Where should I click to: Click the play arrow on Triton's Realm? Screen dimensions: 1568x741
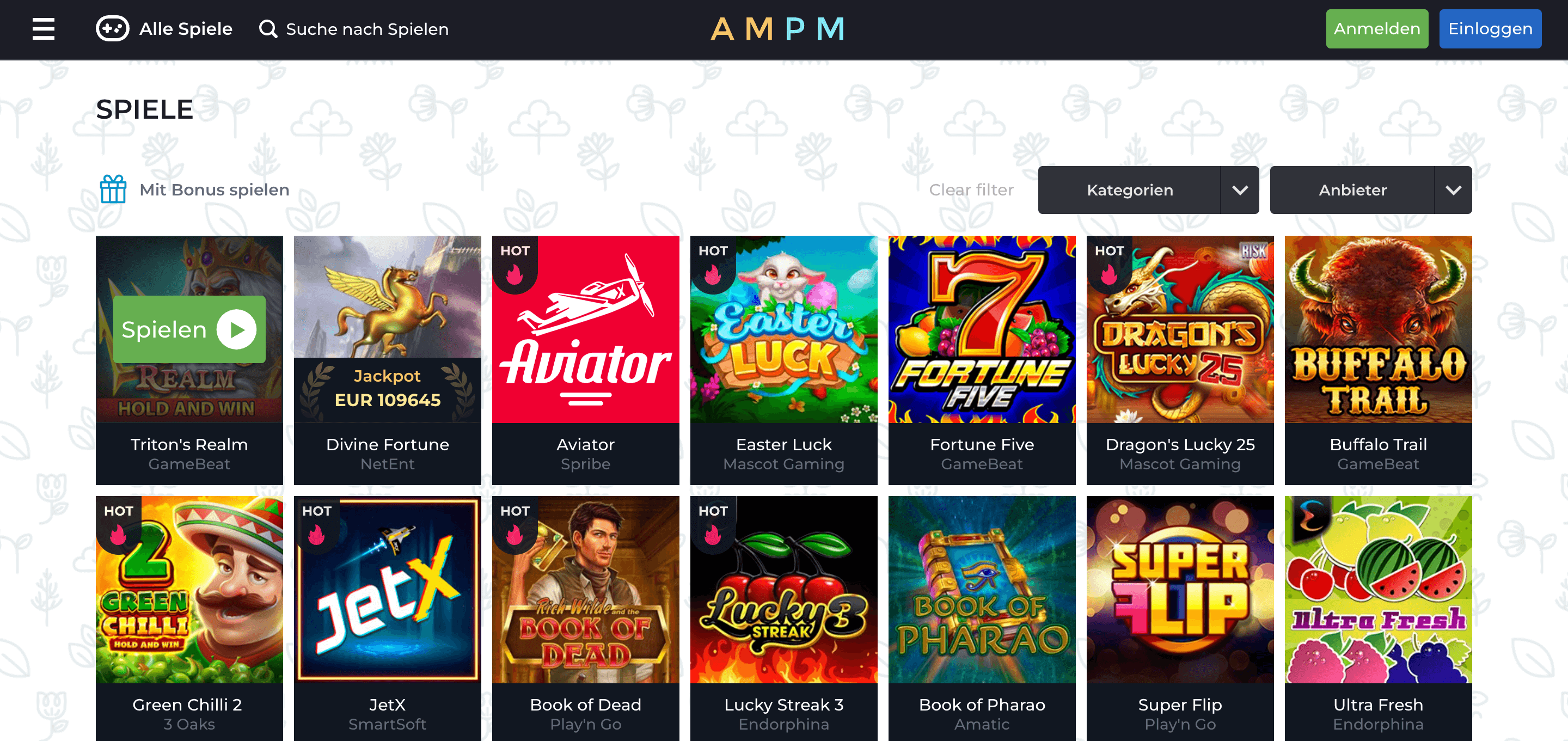click(x=236, y=329)
